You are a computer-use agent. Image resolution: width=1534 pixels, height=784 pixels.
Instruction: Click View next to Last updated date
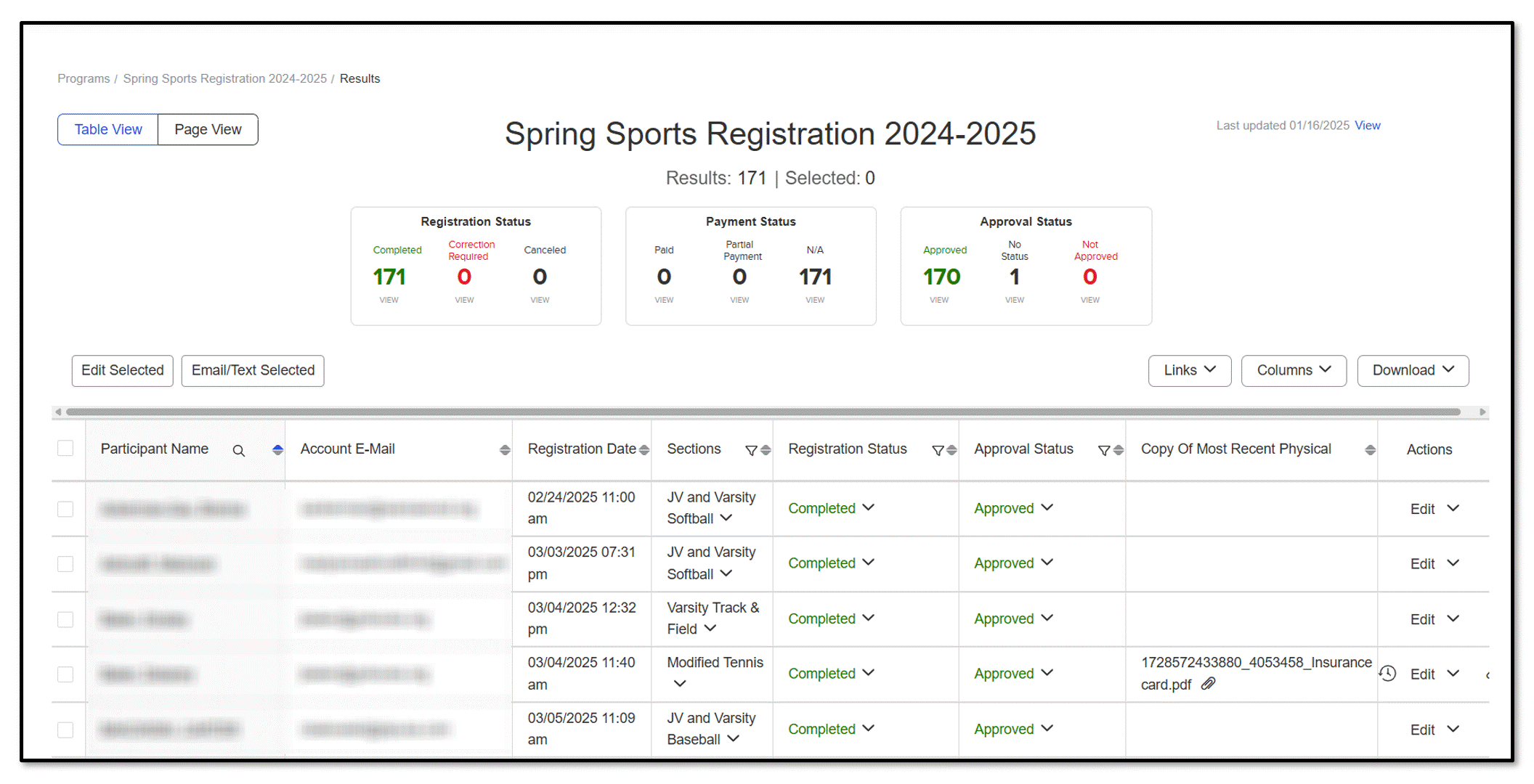pos(1367,125)
